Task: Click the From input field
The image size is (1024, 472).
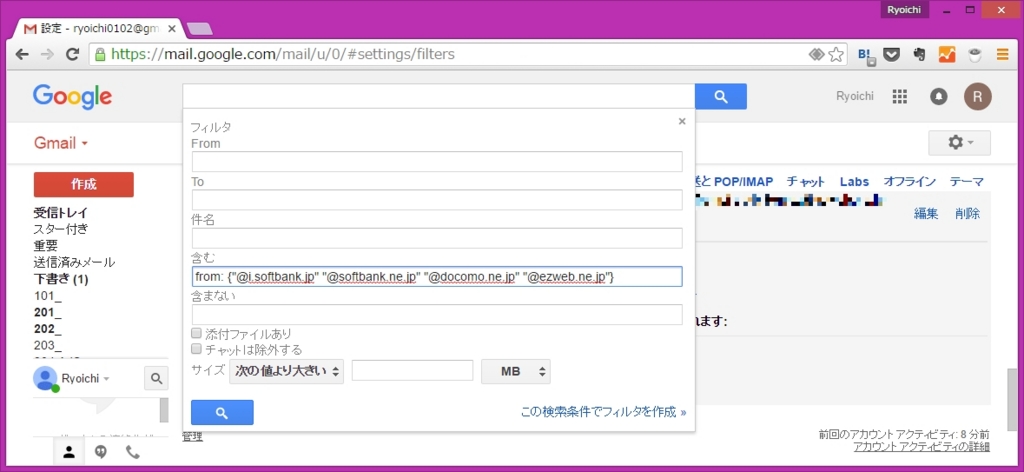Action: (x=437, y=161)
